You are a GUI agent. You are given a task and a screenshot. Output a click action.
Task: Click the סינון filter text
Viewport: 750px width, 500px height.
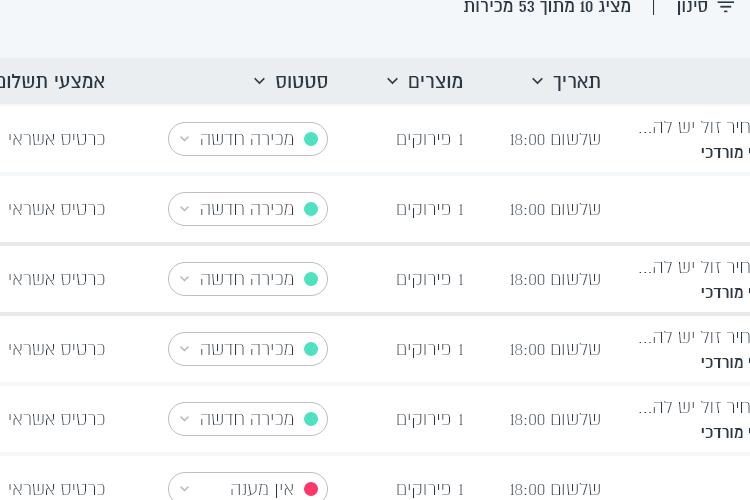[x=692, y=7]
